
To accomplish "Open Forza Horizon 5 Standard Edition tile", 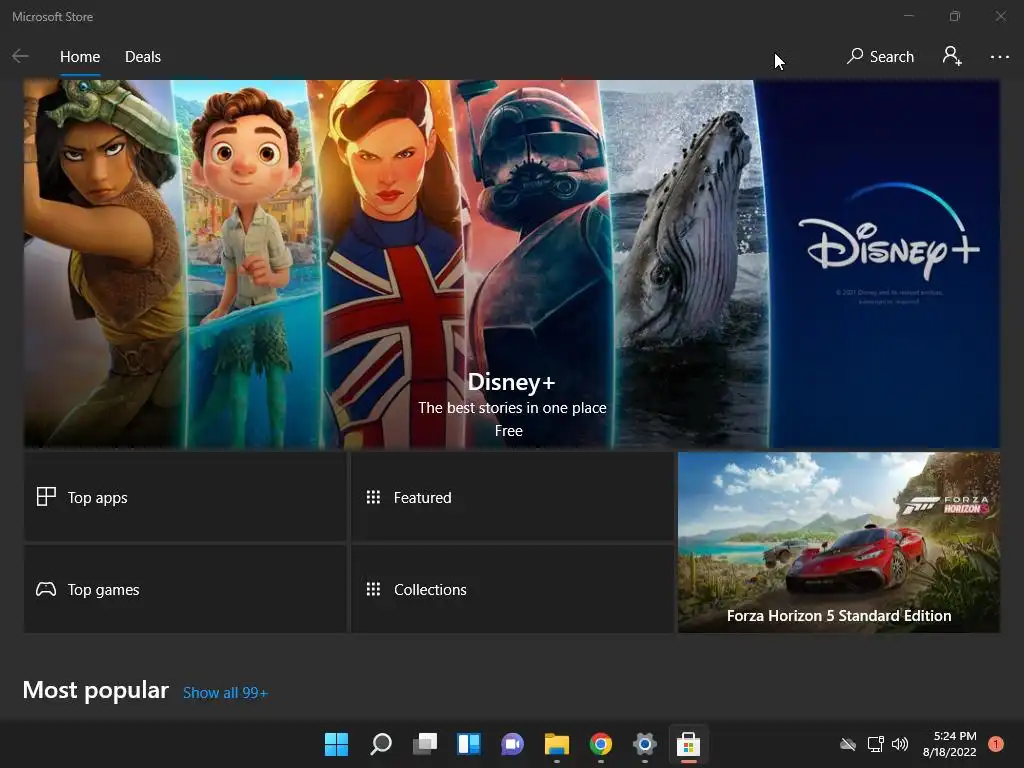I will point(839,542).
